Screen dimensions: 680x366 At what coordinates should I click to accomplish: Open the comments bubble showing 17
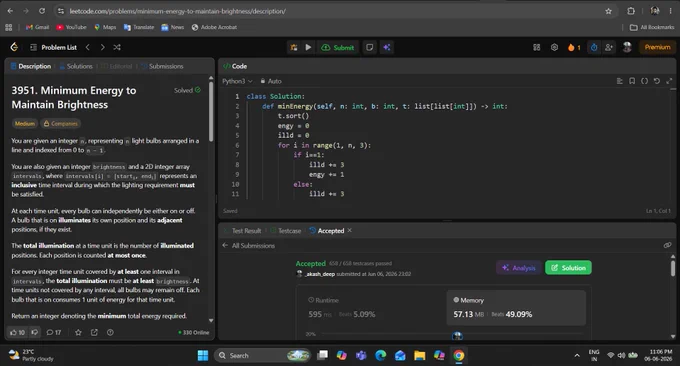[x=54, y=332]
